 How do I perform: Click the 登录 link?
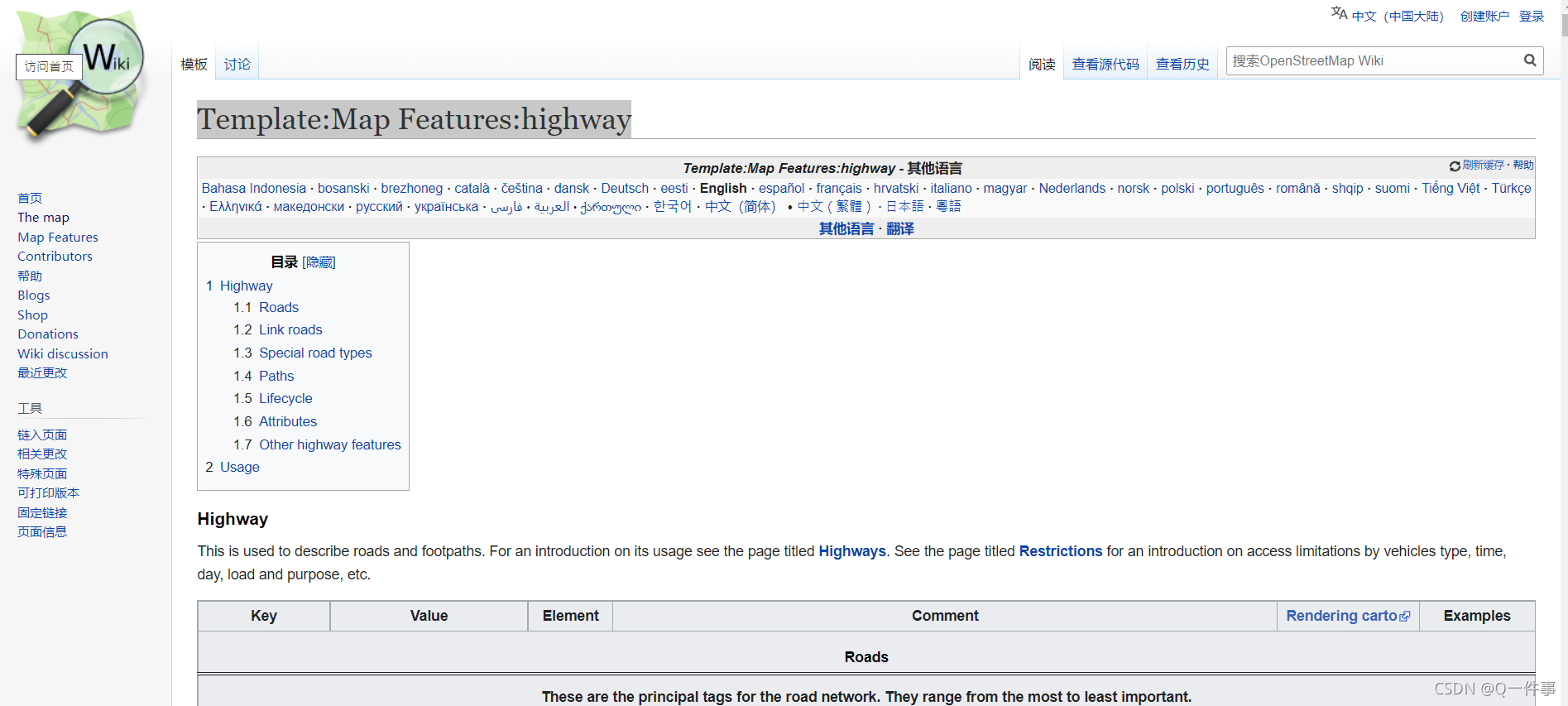1532,16
